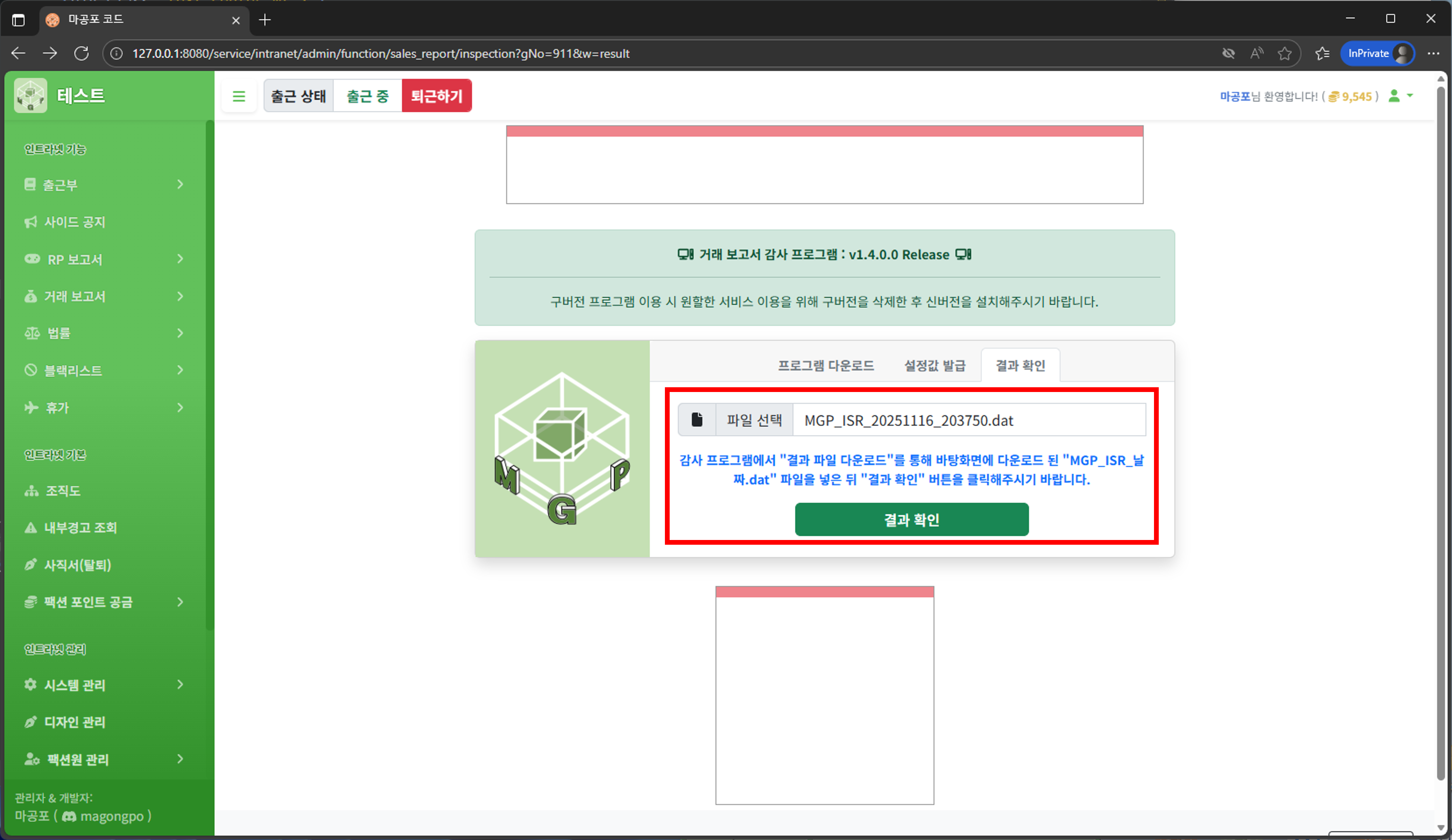Click the red 퇴근하기 button
This screenshot has height=840, width=1452.
pos(437,96)
